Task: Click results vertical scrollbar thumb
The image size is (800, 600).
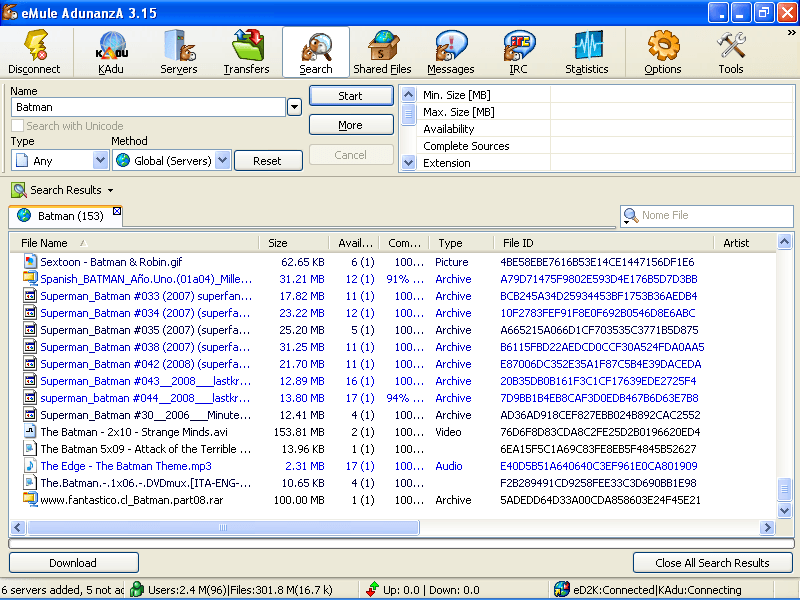Action: coord(784,489)
